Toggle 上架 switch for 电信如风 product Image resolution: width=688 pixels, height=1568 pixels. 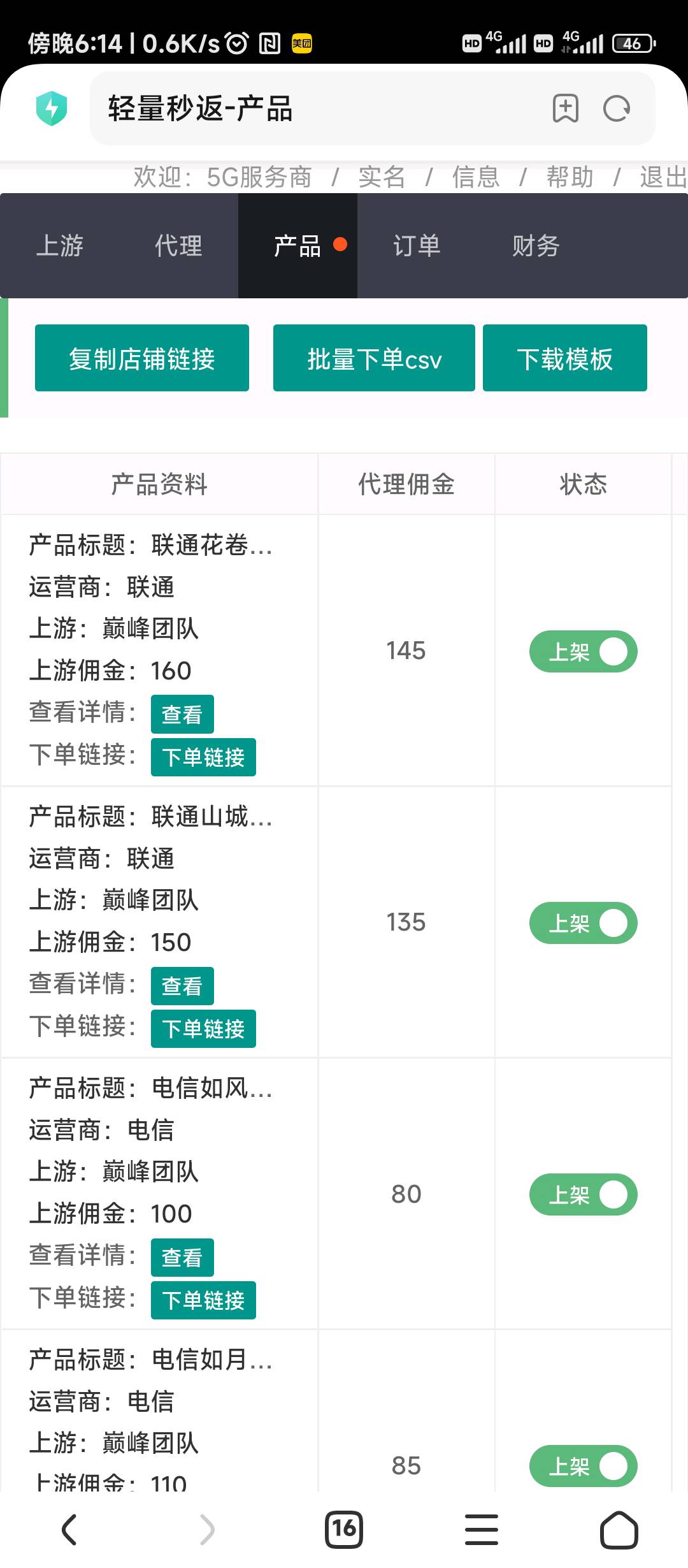[x=583, y=1194]
